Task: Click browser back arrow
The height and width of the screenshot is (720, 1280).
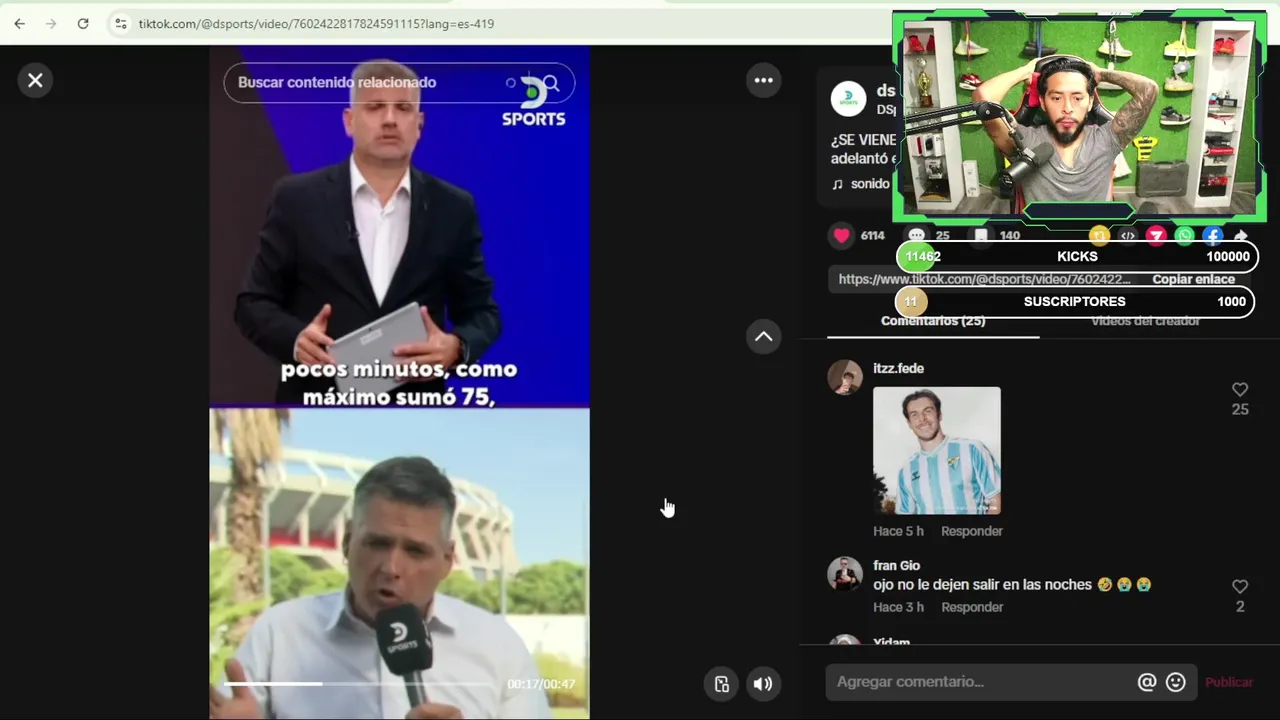Action: [x=19, y=23]
